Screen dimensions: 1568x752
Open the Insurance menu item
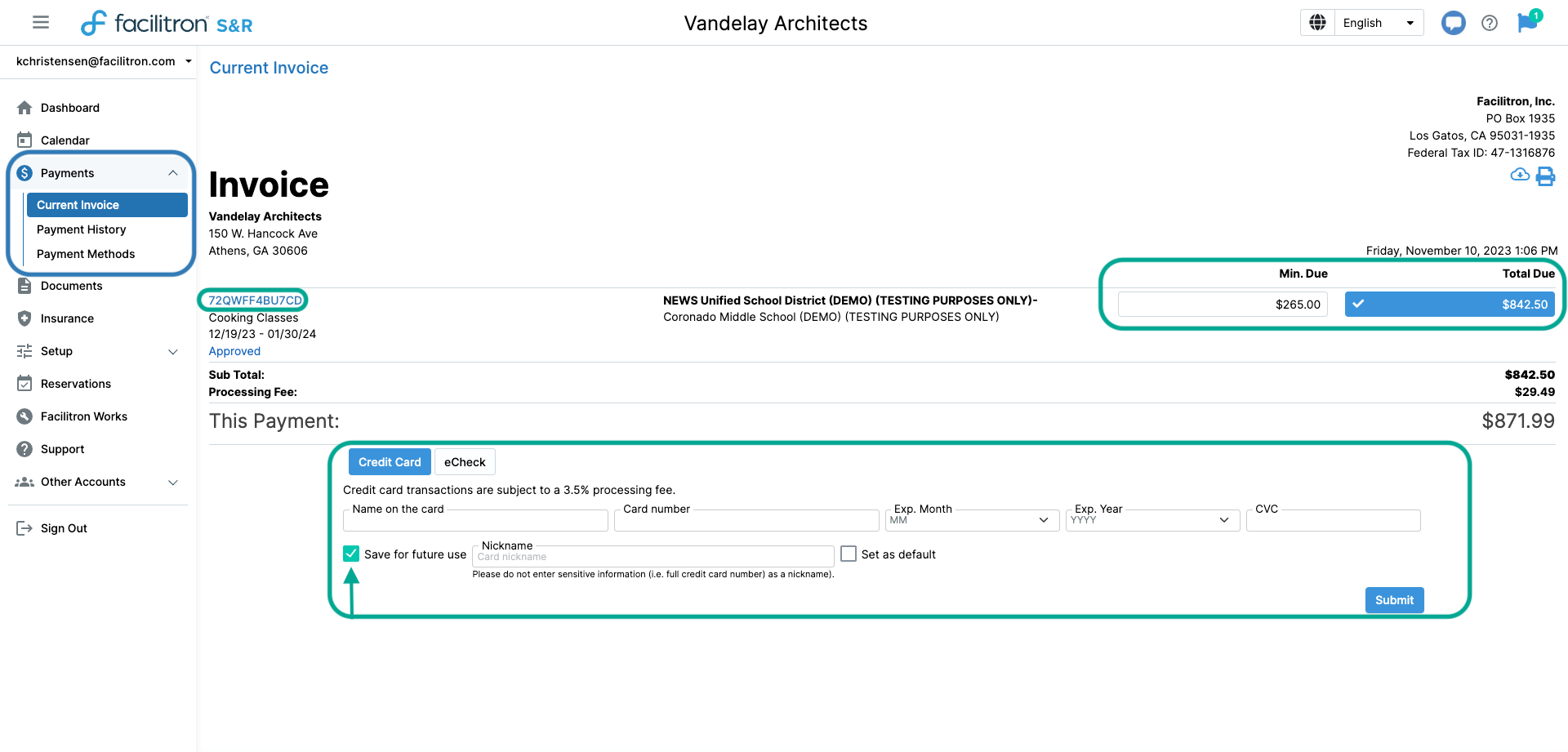67,318
